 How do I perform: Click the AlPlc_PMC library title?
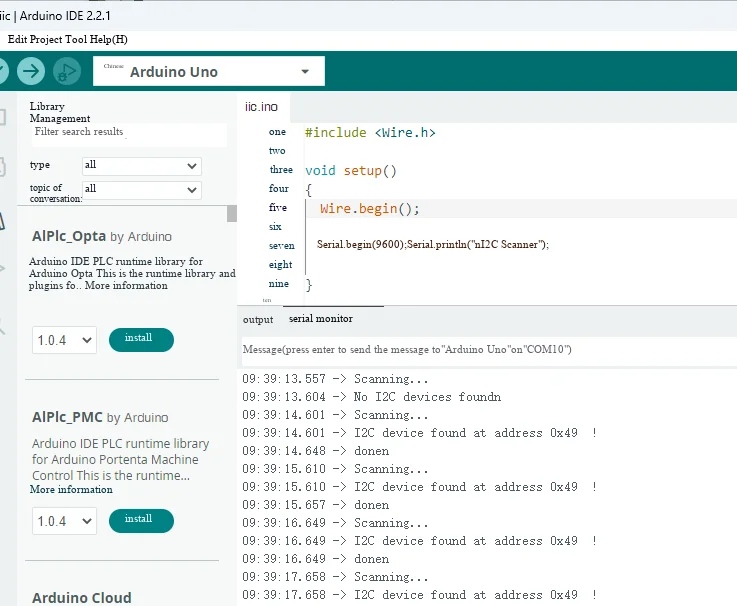[x=67, y=417]
